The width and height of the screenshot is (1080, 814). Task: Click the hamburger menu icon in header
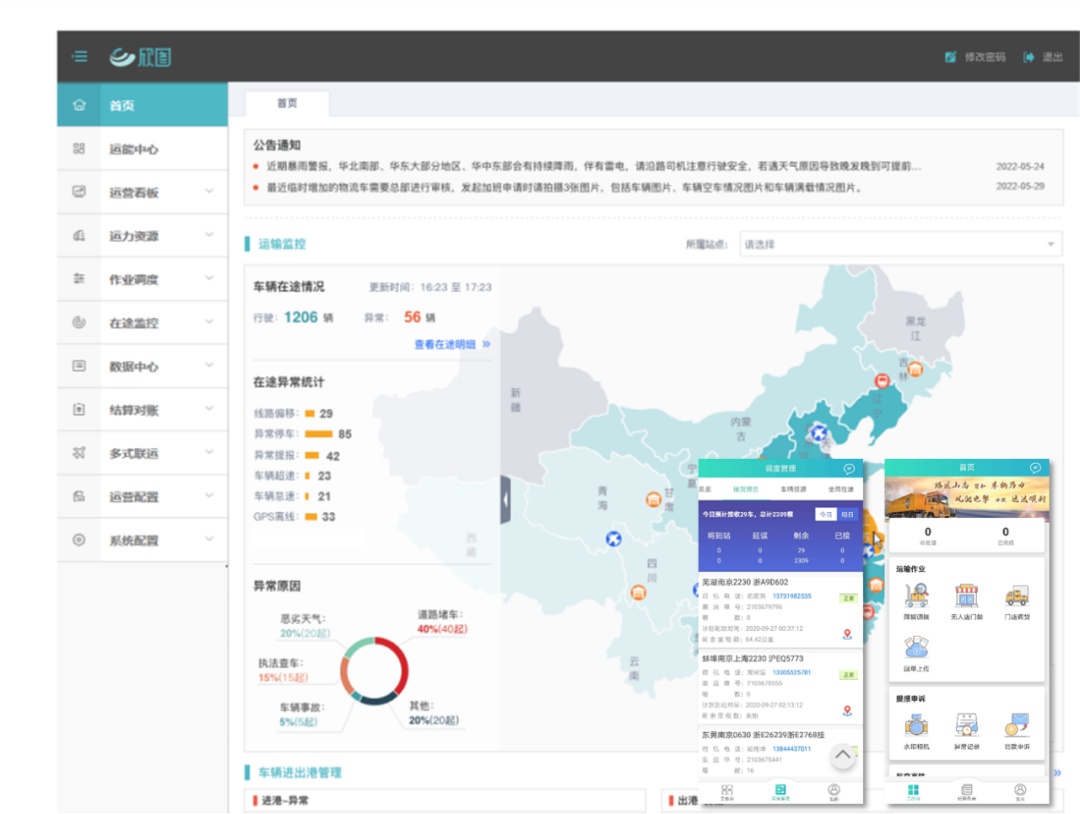[x=80, y=57]
